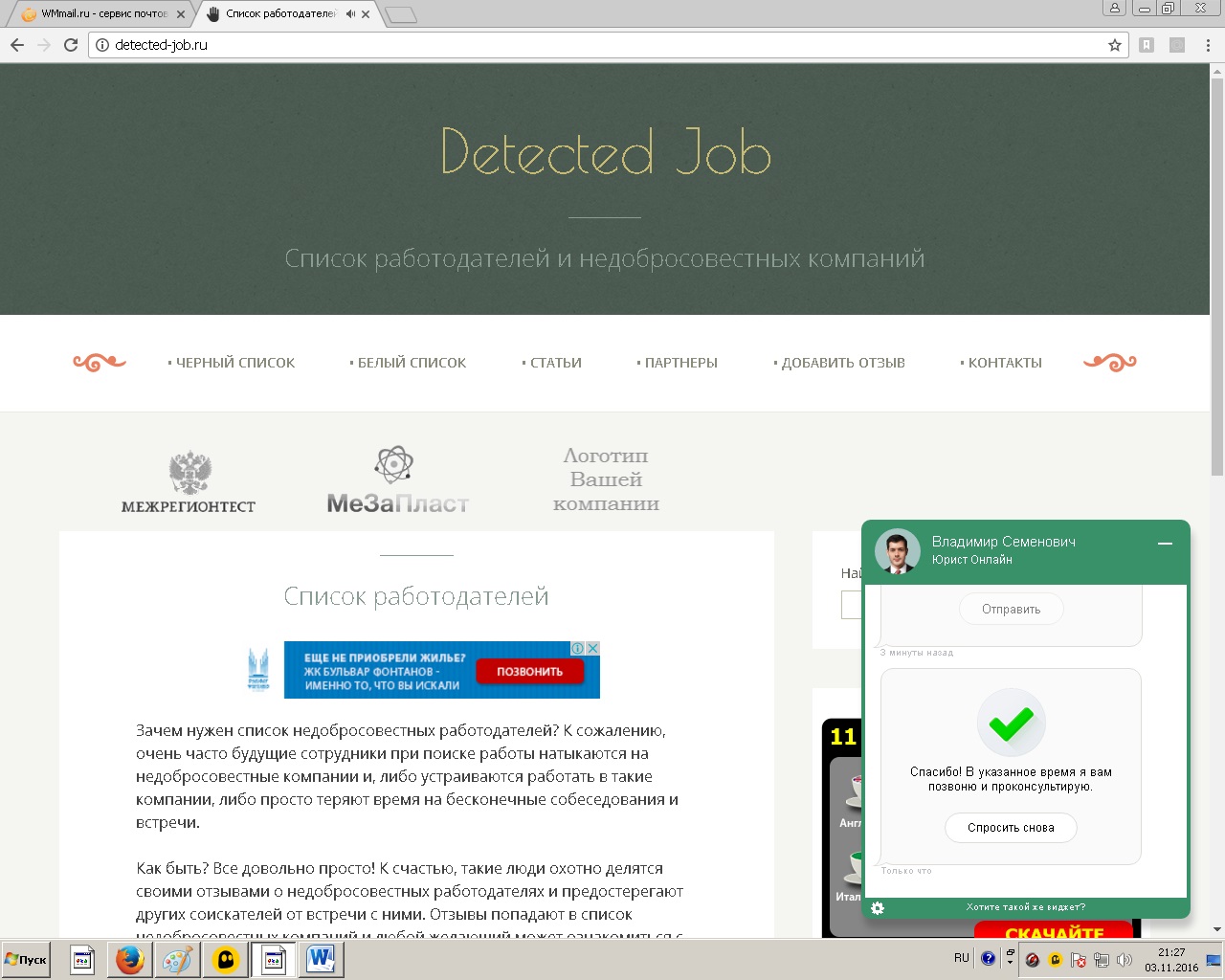Open the ЧЕРНЫЙ СПИСОК menu item
This screenshot has height=980, width=1225.
click(234, 363)
